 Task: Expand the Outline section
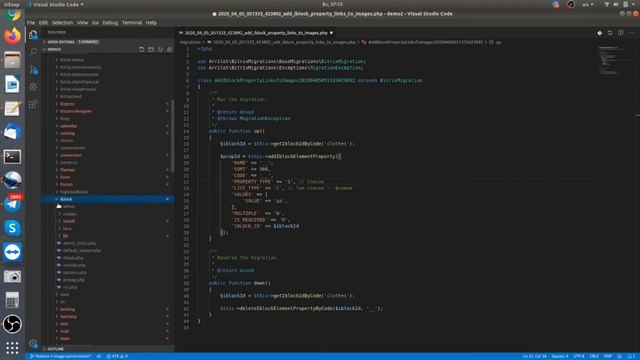pyautogui.click(x=109, y=349)
